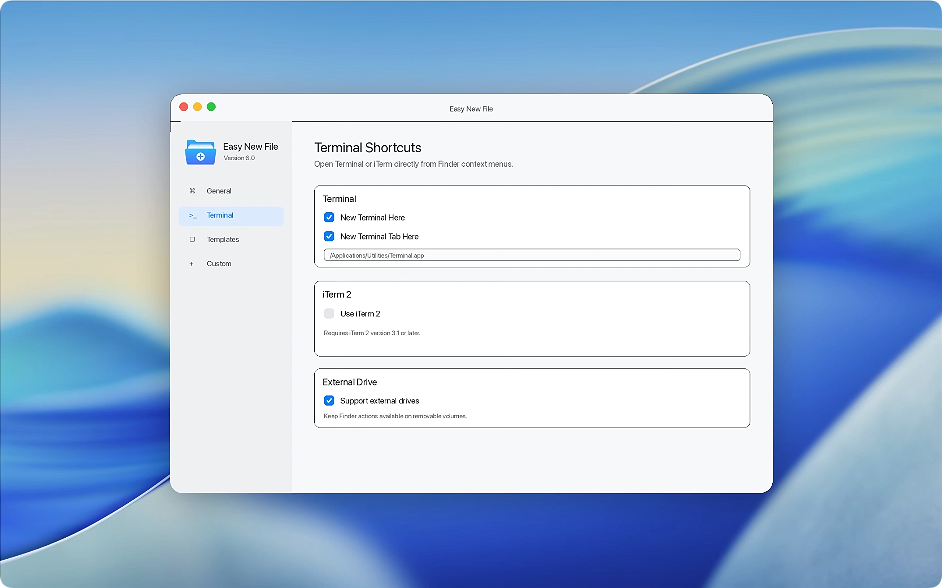Click the Easy New File window title

point(471,109)
